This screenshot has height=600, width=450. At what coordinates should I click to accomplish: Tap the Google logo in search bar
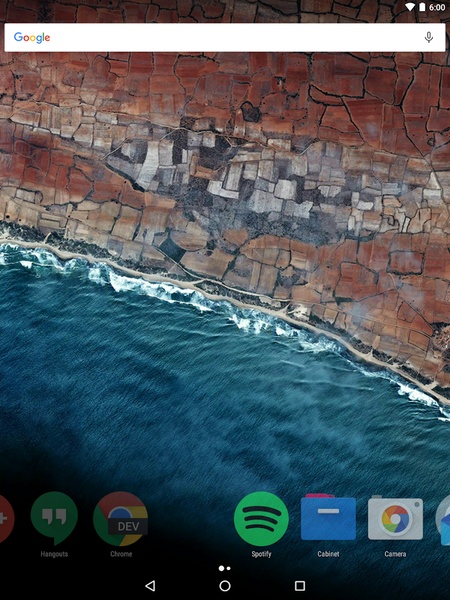pos(32,38)
